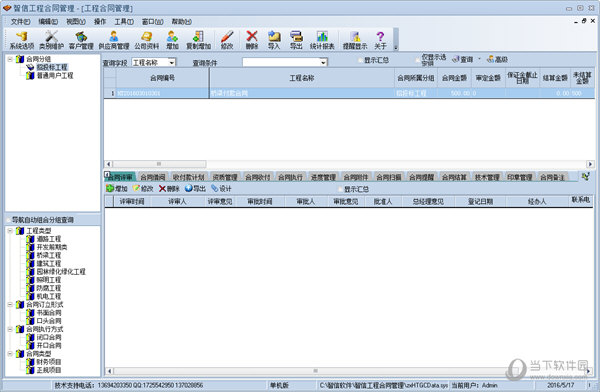Screen dimensions: 600x392
Task: Open 文件 menu
Action: point(20,22)
